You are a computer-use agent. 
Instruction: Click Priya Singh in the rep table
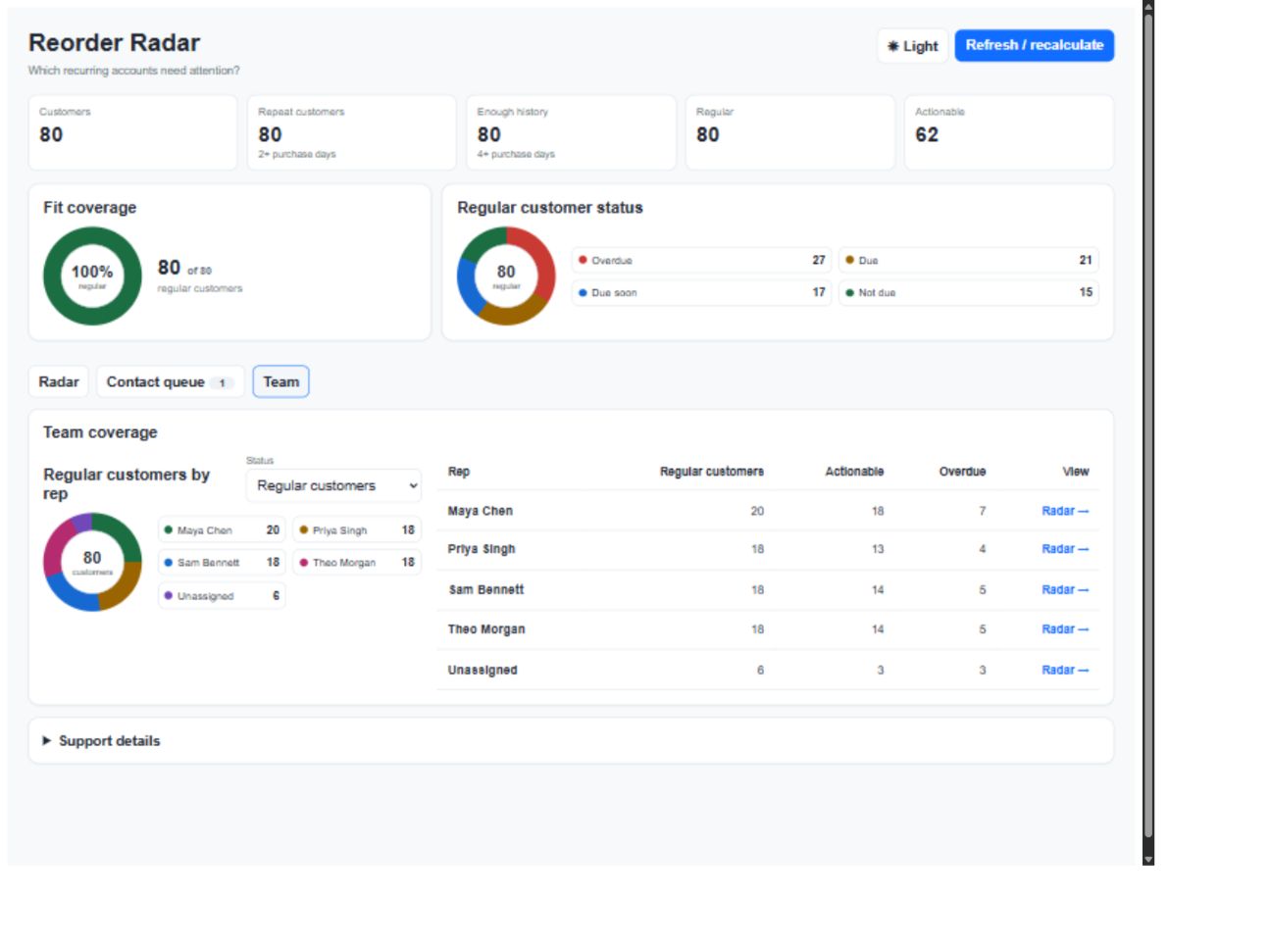[482, 549]
